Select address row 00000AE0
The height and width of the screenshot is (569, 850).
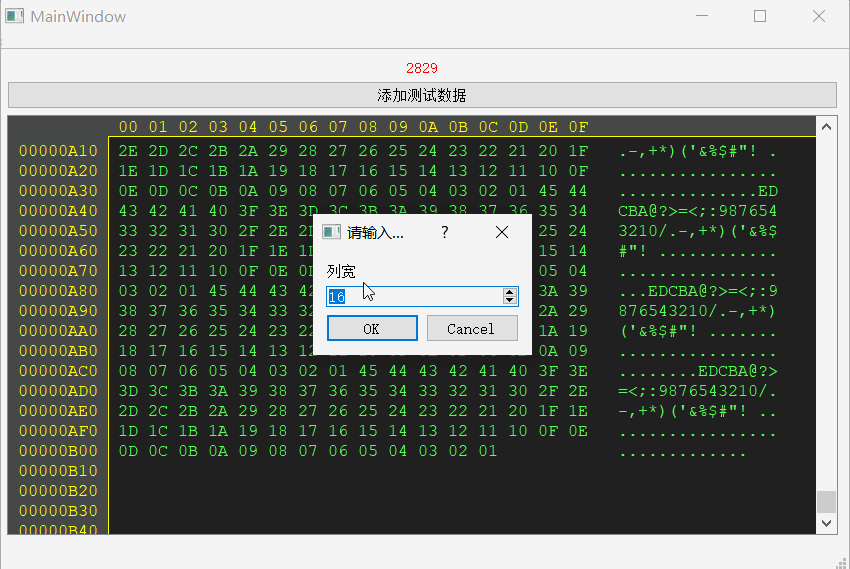(59, 411)
